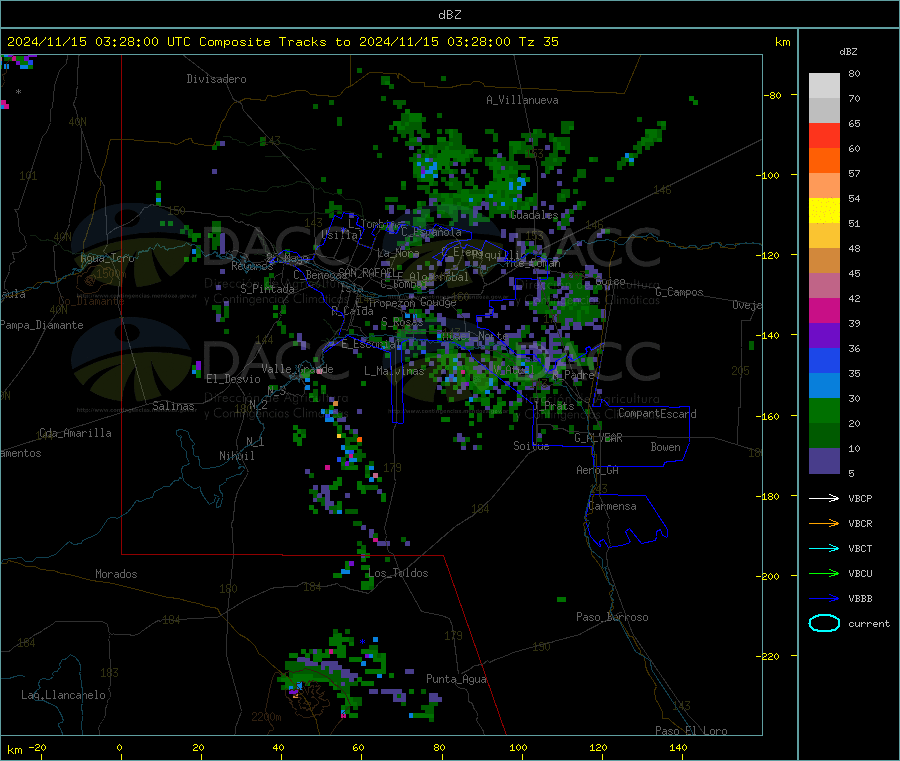Image resolution: width=900 pixels, height=761 pixels.
Task: Click the 'Paso_El_Loro' map label
Action: coord(692,731)
